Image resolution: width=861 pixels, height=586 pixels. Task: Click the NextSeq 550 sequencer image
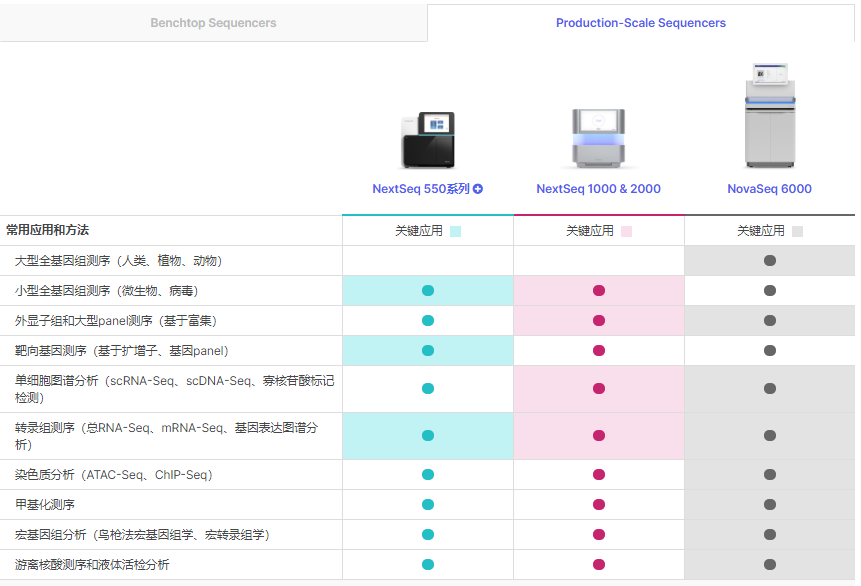click(x=428, y=139)
